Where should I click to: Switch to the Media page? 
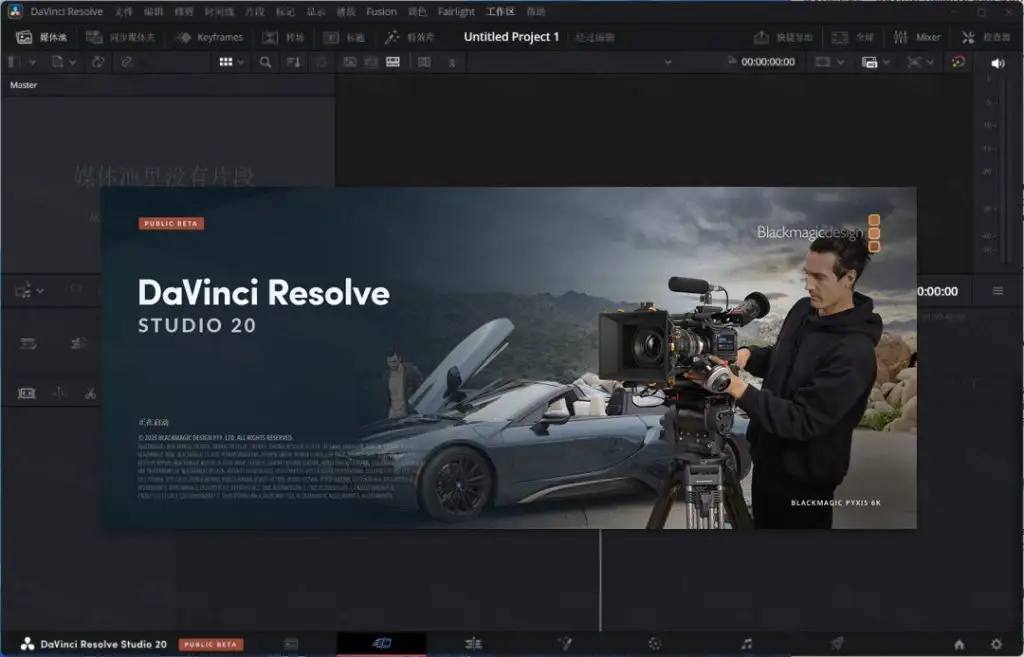(291, 644)
